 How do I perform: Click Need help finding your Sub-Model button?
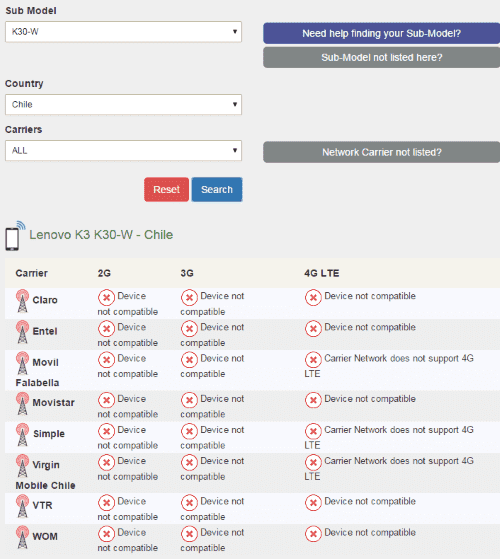tap(381, 34)
